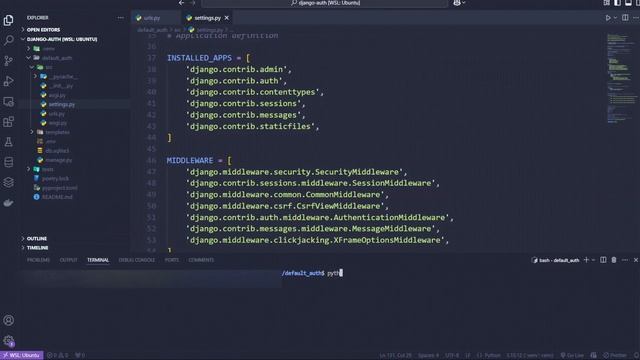The image size is (640, 360).
Task: Open the Search view in activity bar
Action: tap(8, 40)
